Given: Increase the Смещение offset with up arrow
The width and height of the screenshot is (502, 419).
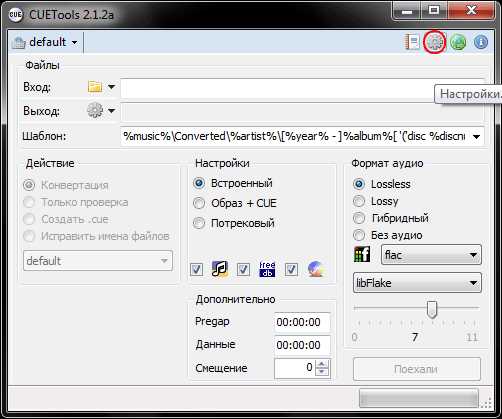Looking at the screenshot, I should click(x=322, y=364).
